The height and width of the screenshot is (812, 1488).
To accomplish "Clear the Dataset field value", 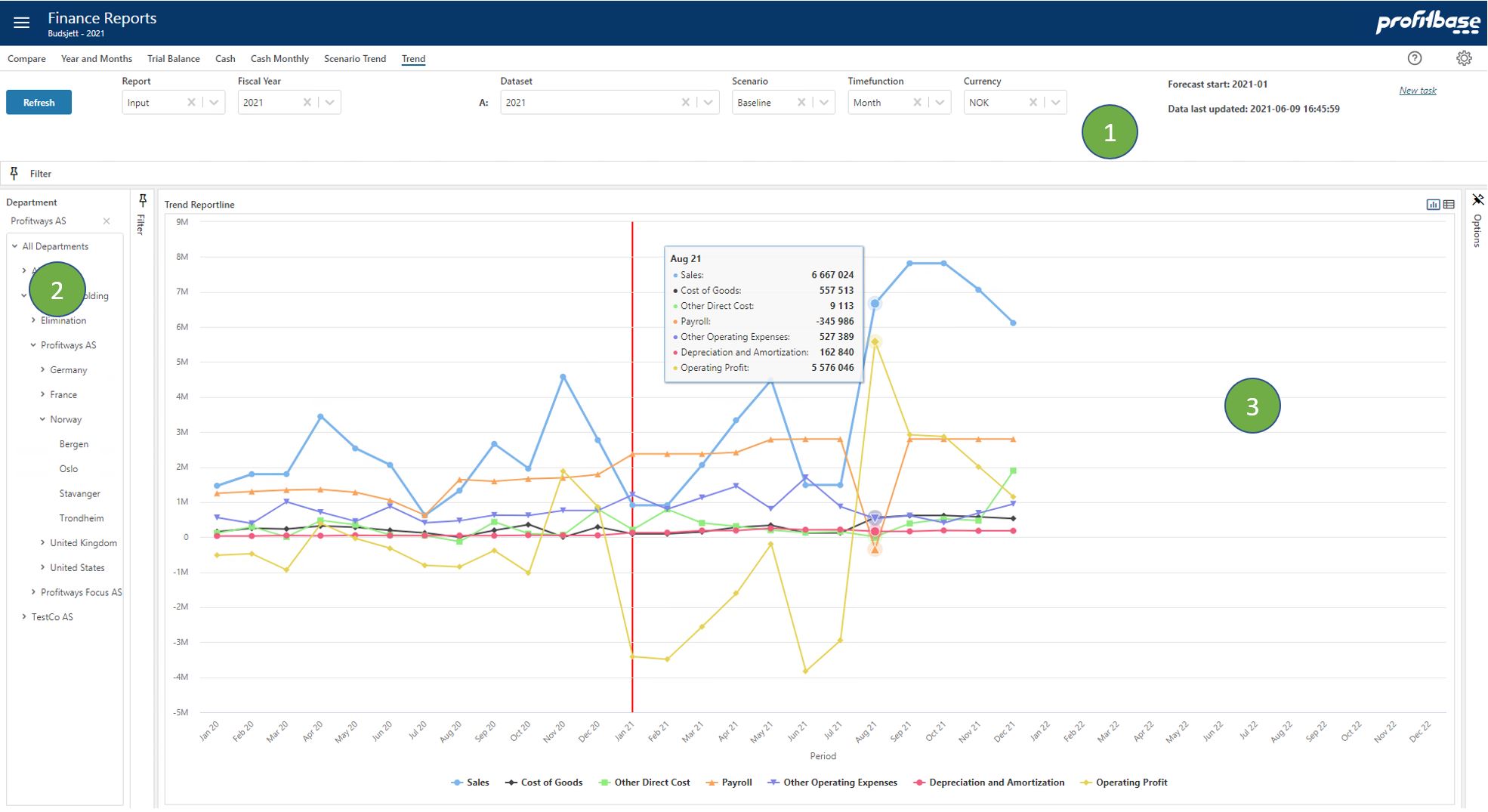I will pos(685,103).
